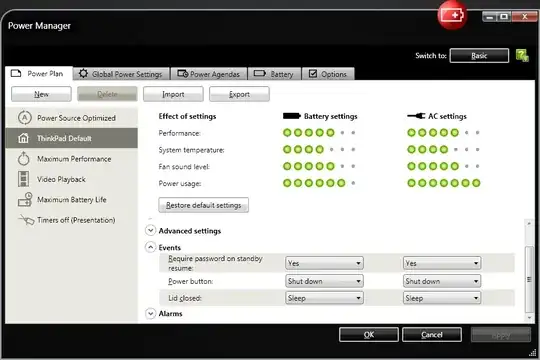Confirm with the OK button

(369, 335)
